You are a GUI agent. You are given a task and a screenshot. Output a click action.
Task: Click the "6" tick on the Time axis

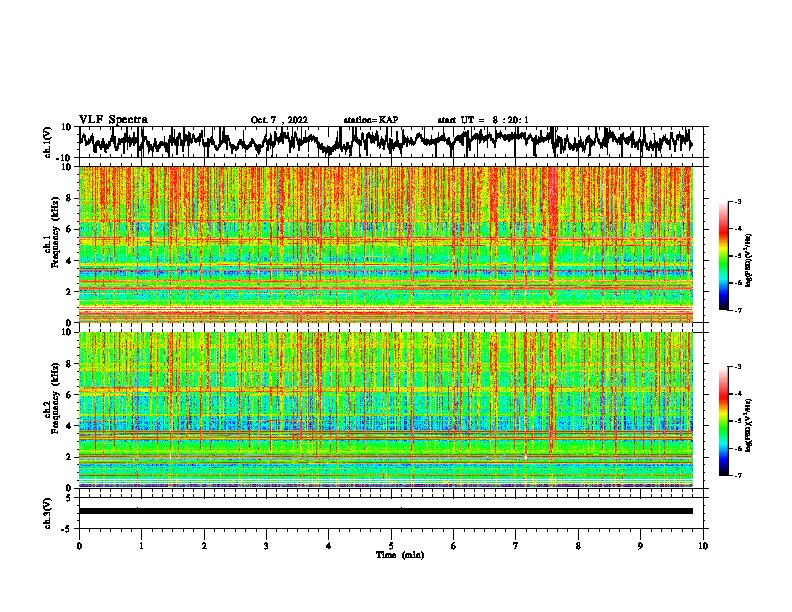454,546
